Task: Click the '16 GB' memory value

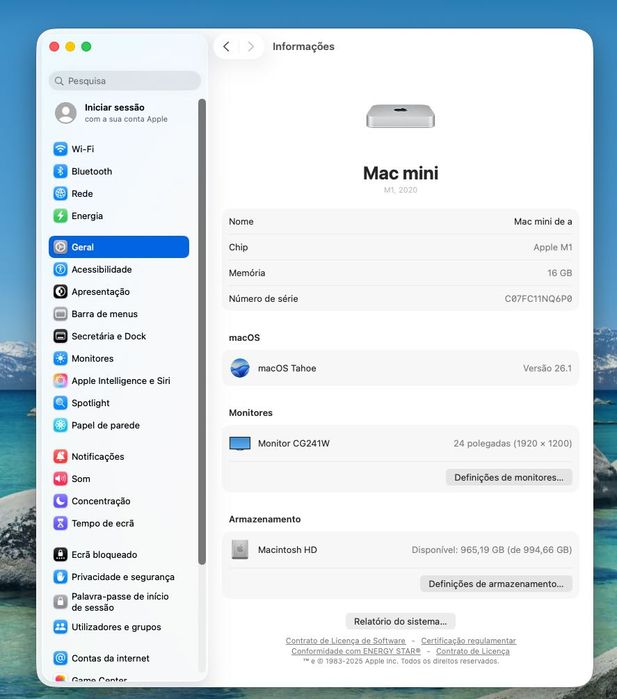Action: 559,273
